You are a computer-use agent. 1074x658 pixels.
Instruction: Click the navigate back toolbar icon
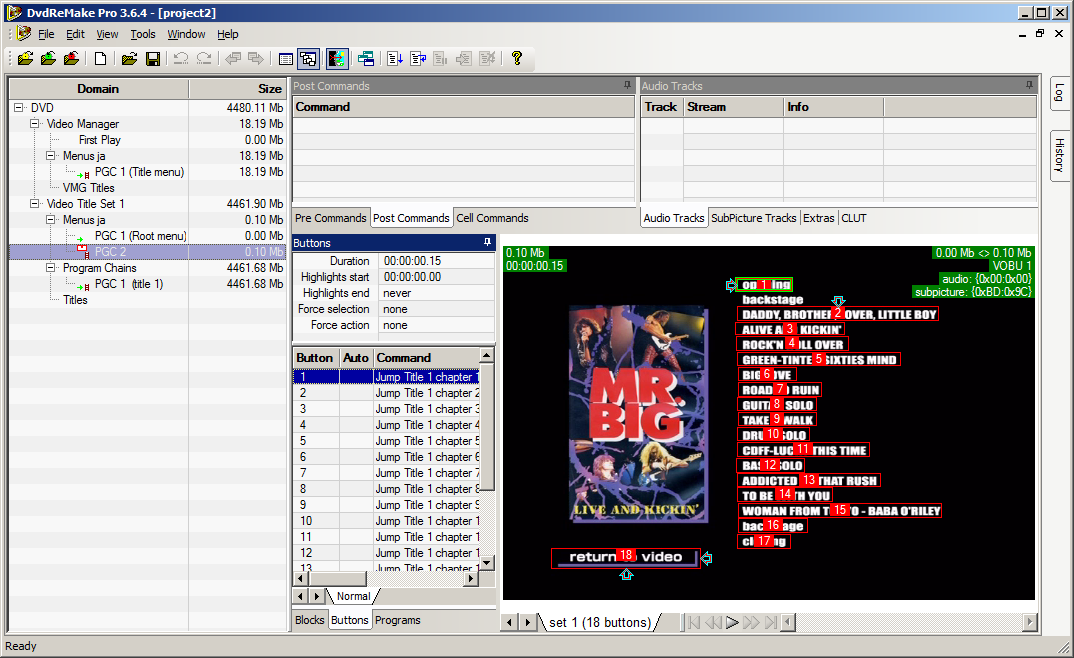pyautogui.click(x=233, y=59)
